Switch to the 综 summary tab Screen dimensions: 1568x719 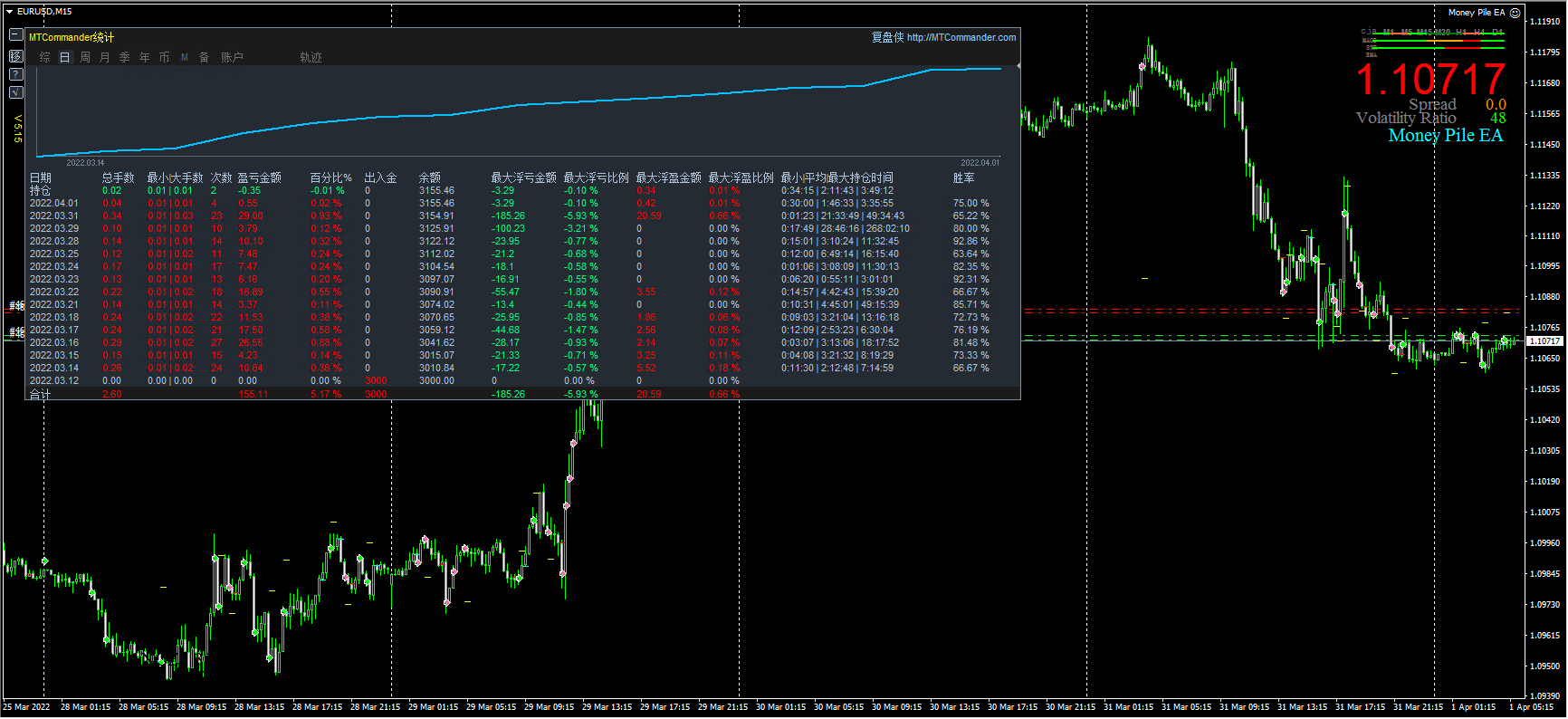tap(45, 57)
